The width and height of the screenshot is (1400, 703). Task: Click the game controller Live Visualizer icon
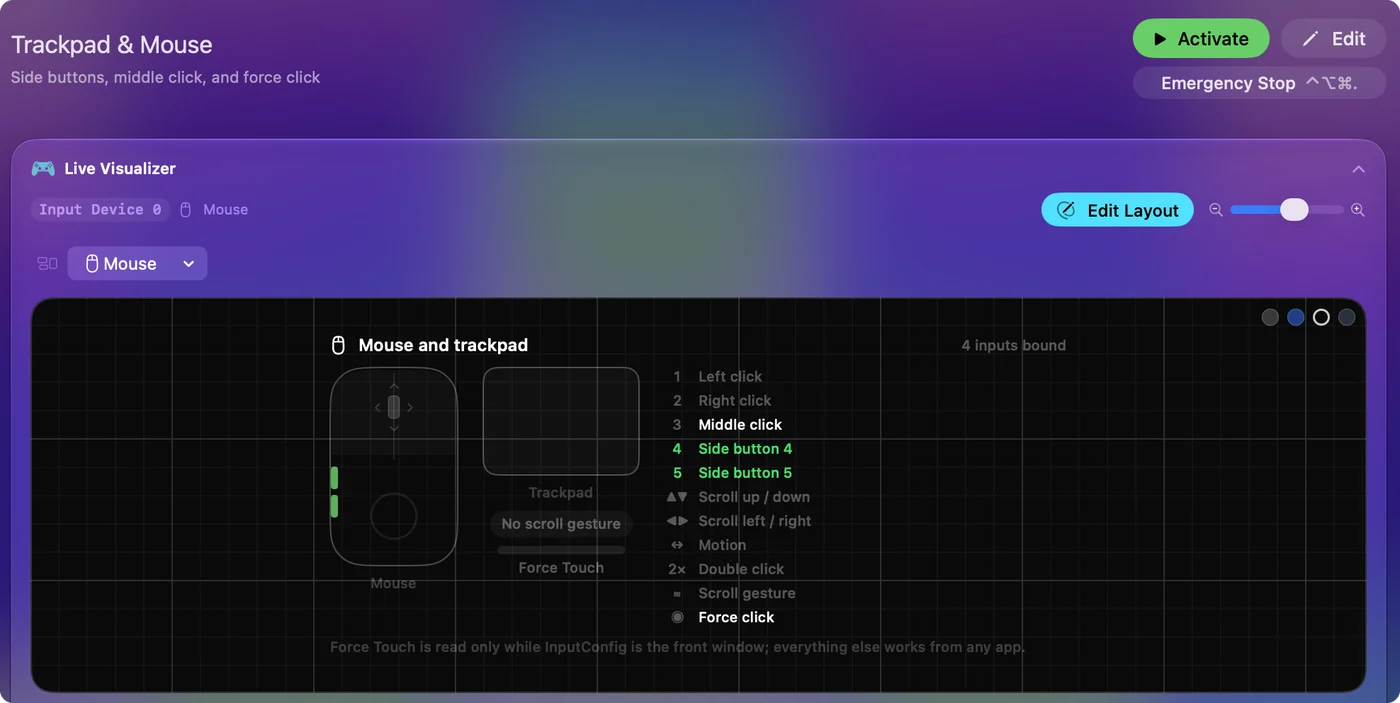pyautogui.click(x=43, y=169)
